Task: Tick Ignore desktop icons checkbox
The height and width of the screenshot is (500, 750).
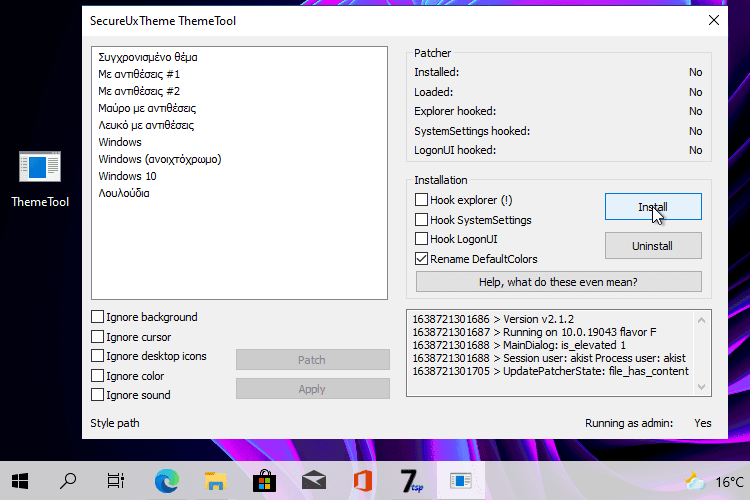Action: coord(98,356)
